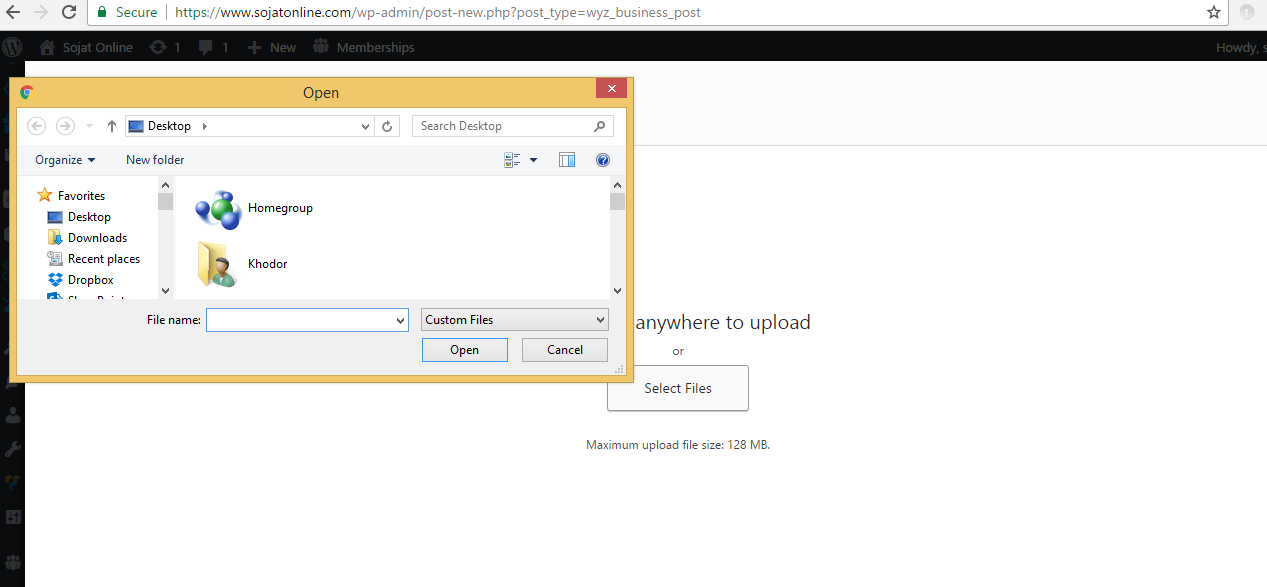Toggle the preview pane in the dialog

tap(567, 160)
